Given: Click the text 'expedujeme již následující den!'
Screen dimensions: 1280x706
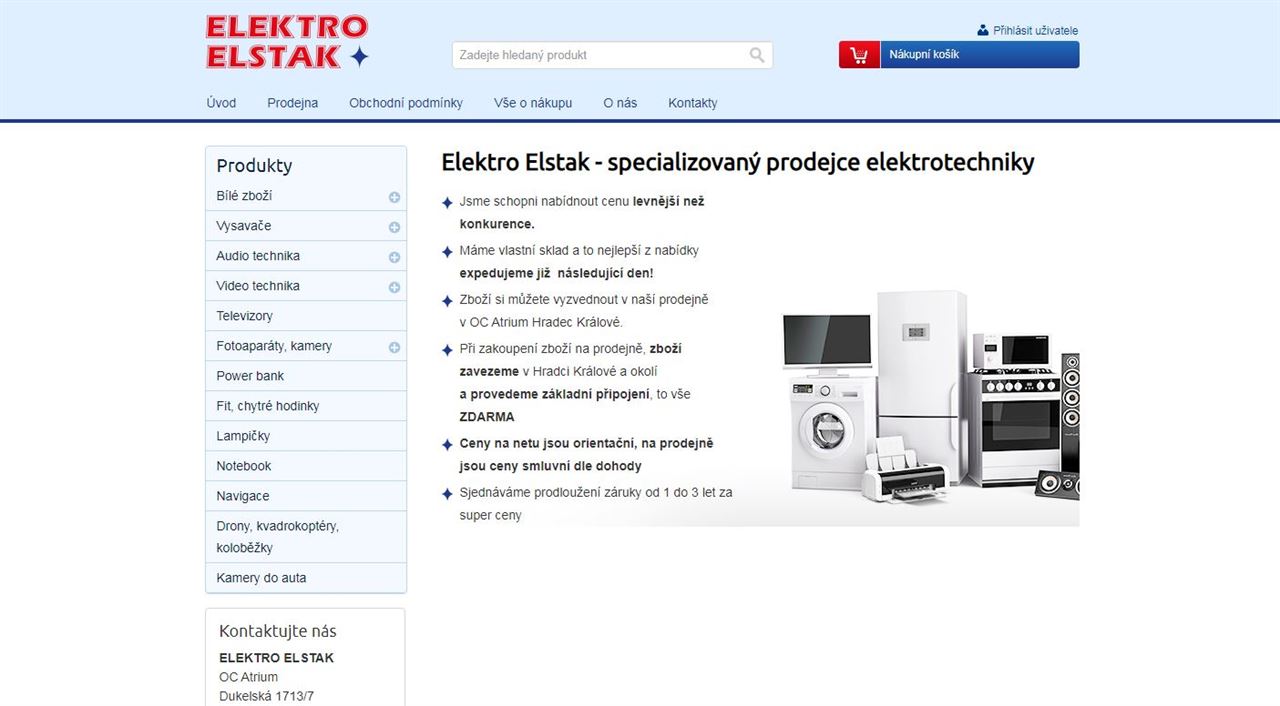Looking at the screenshot, I should 557,273.
